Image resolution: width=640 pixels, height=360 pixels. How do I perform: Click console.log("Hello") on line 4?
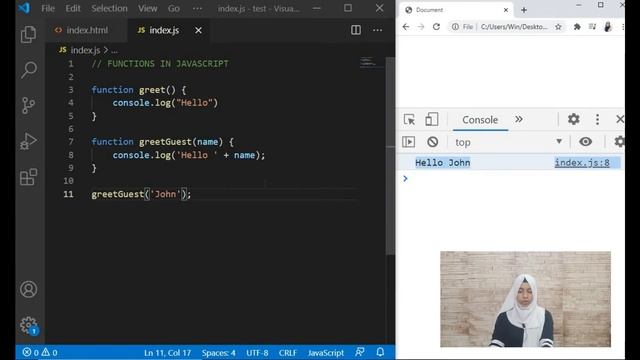tap(165, 103)
